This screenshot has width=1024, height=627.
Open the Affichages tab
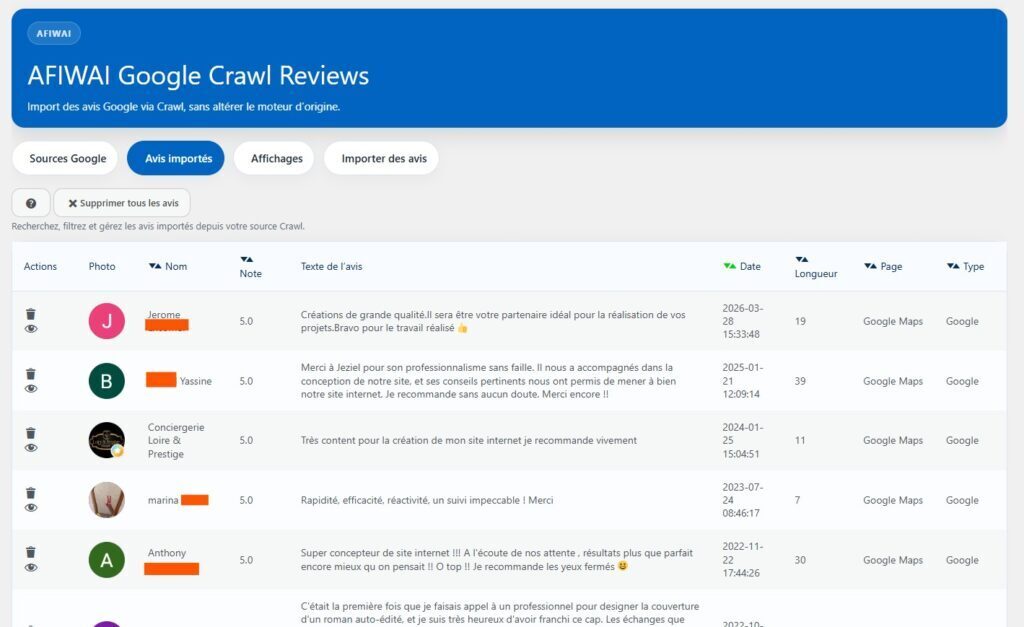coord(276,158)
